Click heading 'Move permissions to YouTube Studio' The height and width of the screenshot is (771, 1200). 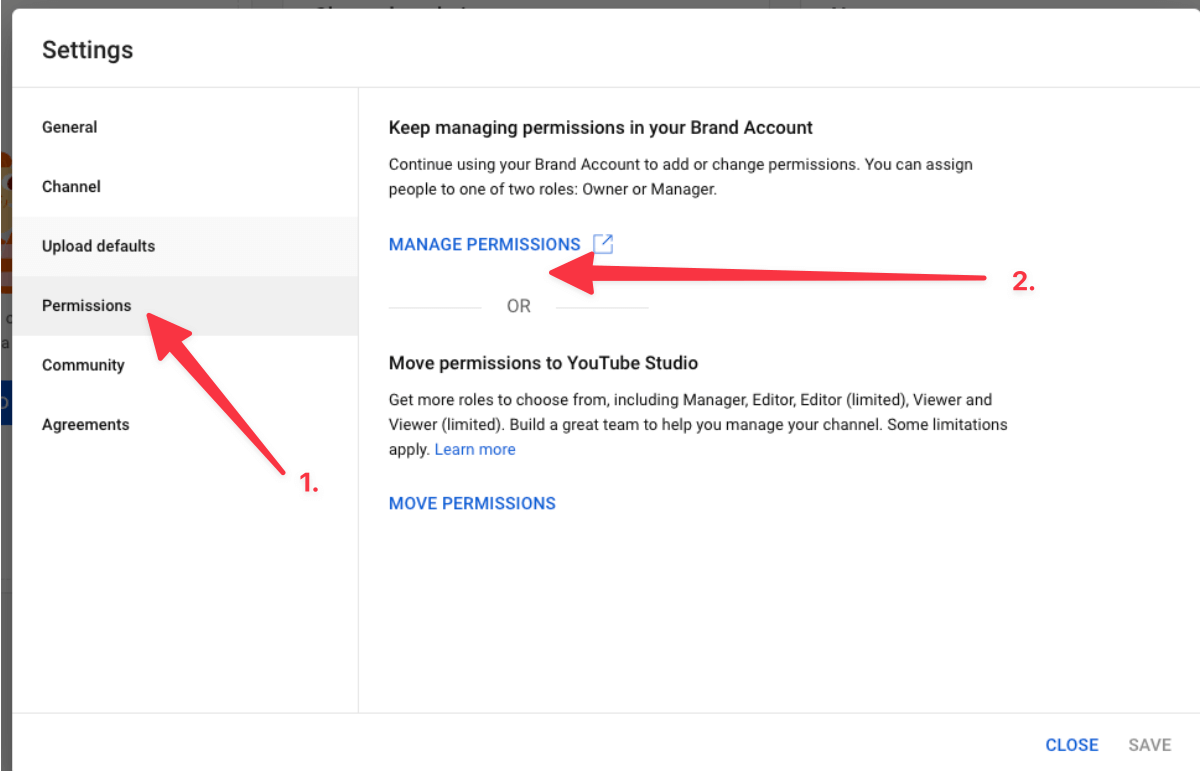[543, 363]
